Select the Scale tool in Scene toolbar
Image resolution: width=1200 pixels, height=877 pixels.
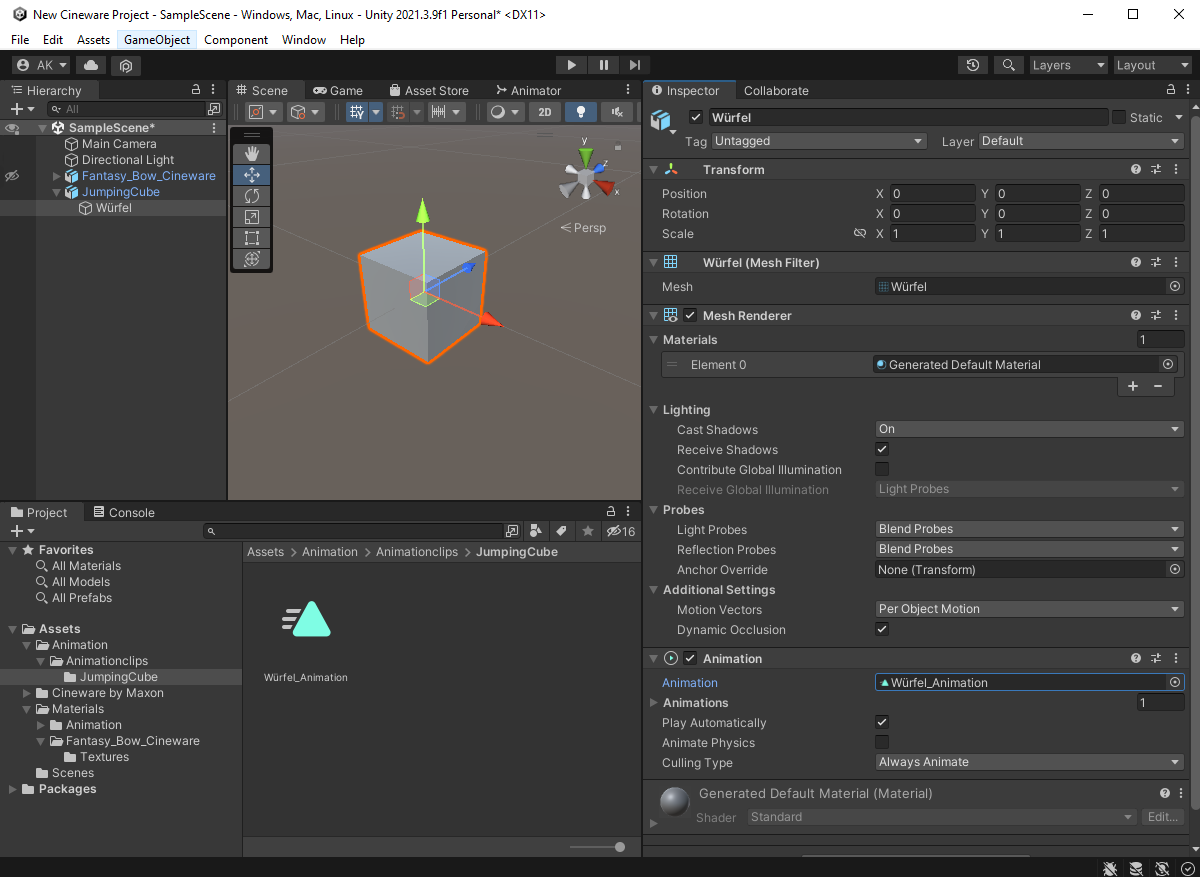pyautogui.click(x=252, y=216)
